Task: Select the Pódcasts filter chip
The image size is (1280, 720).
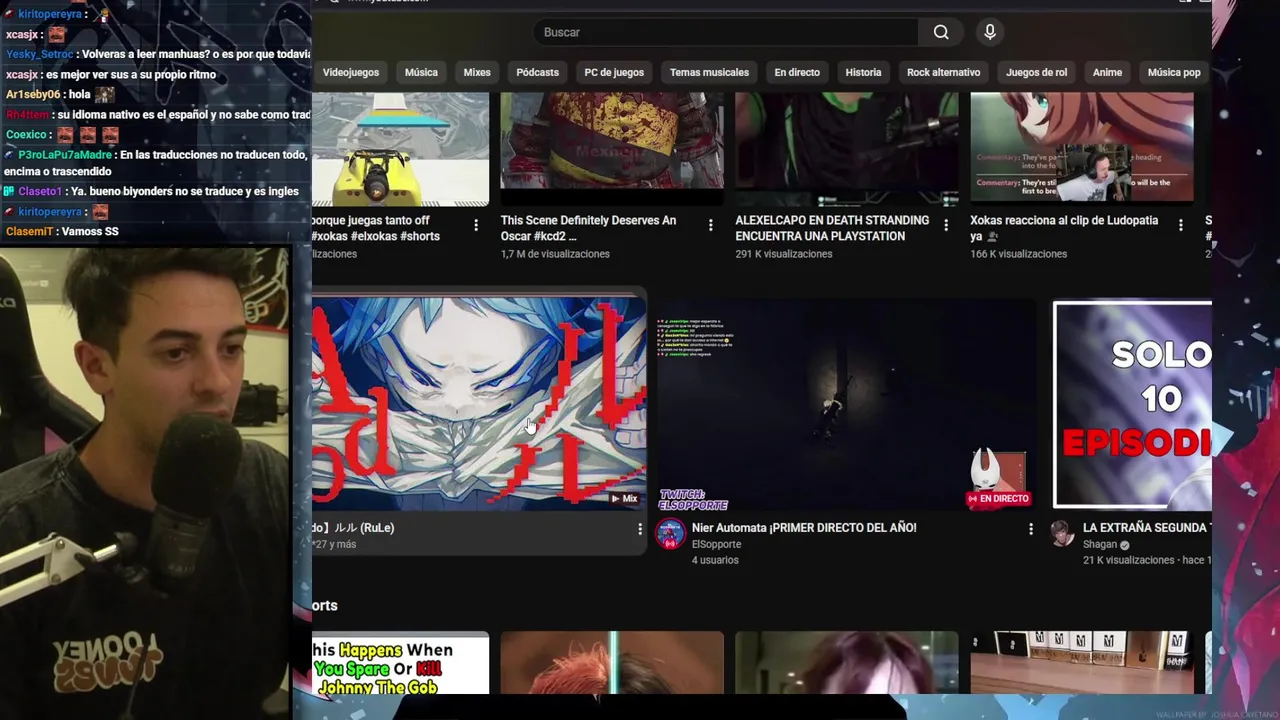Action: tap(537, 72)
